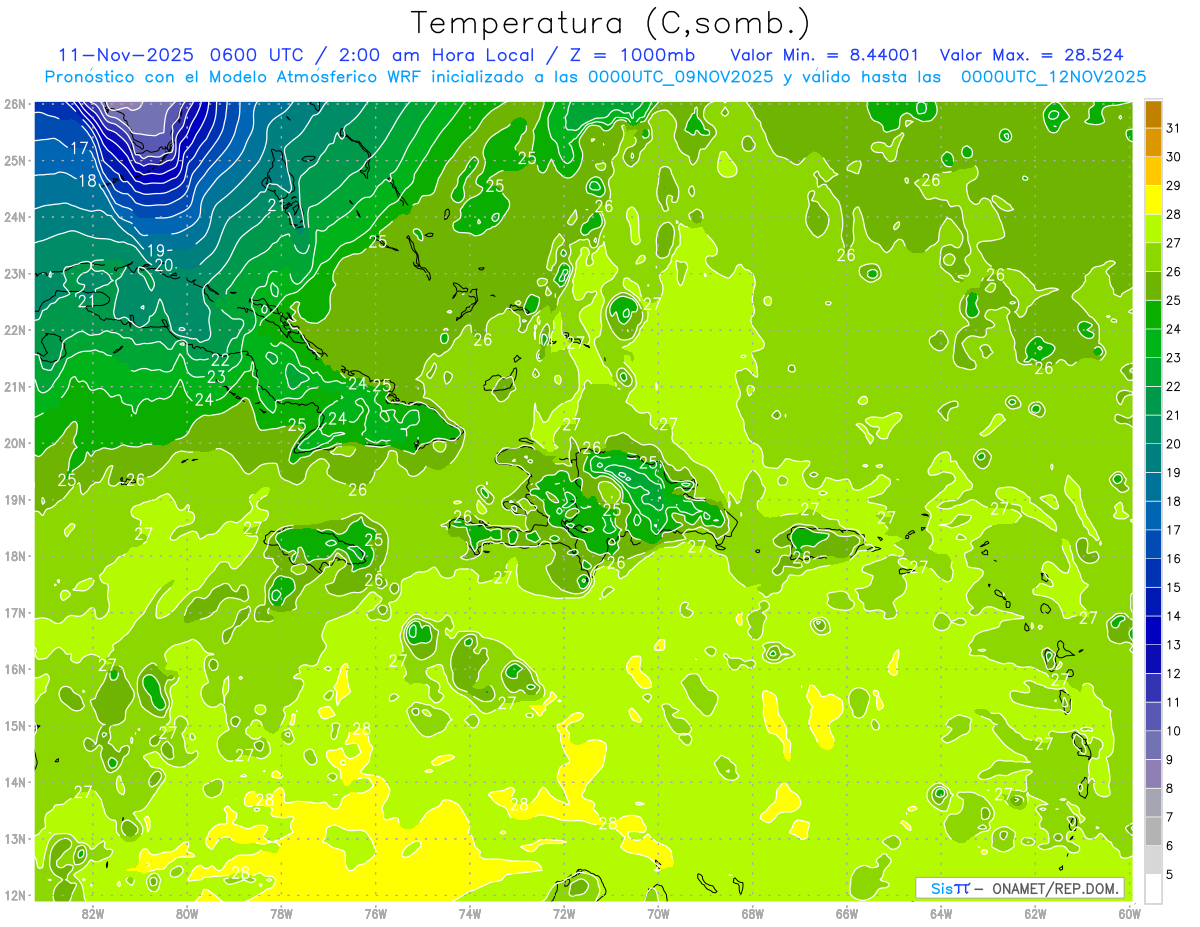
Task: Select the lime legend swatch between 27 and 28
Action: tap(1153, 229)
